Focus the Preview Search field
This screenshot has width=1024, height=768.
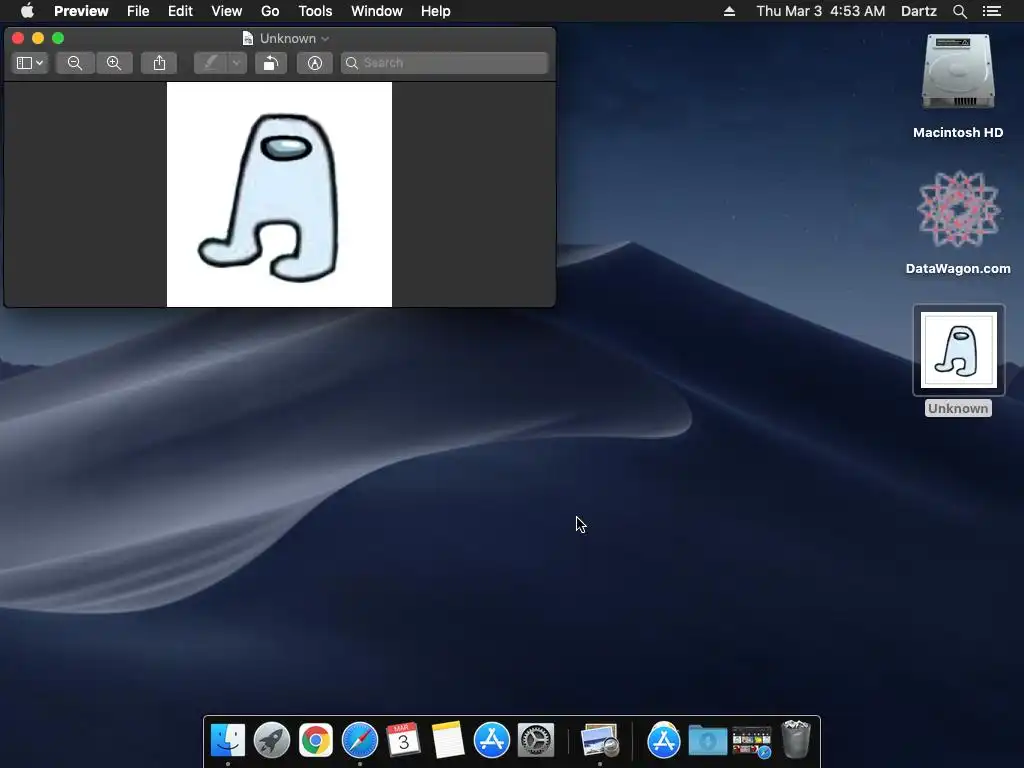click(444, 63)
